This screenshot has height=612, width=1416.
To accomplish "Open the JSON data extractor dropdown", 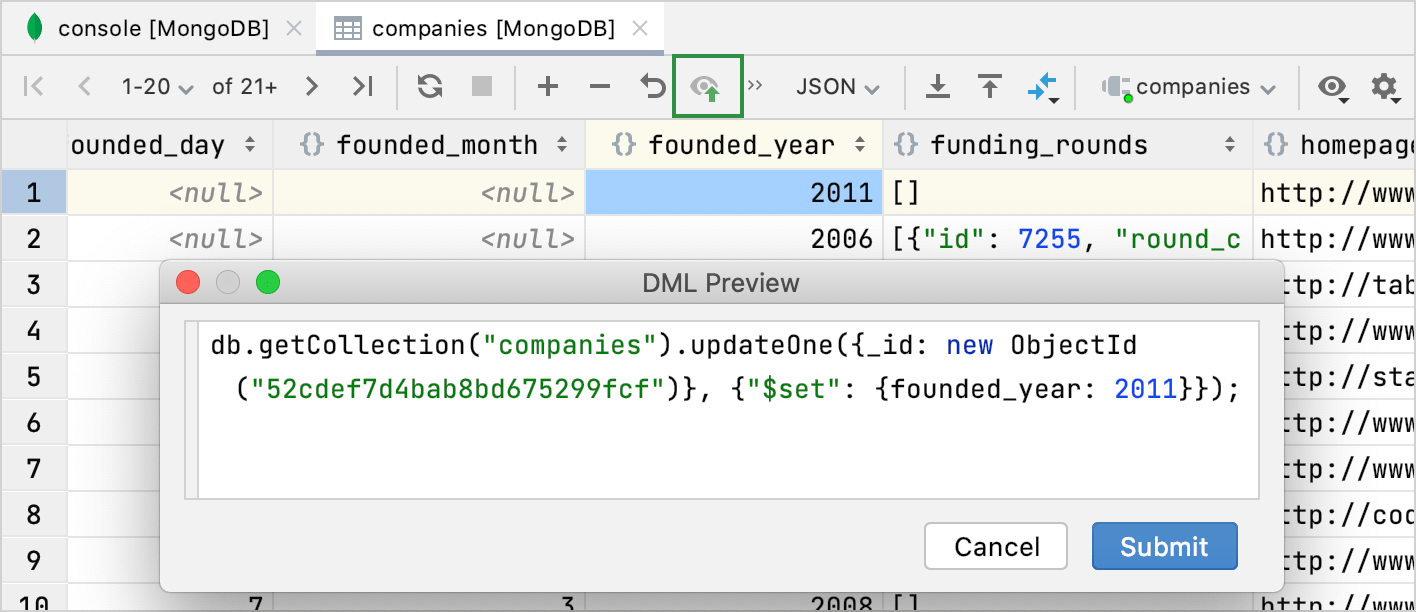I will (837, 87).
